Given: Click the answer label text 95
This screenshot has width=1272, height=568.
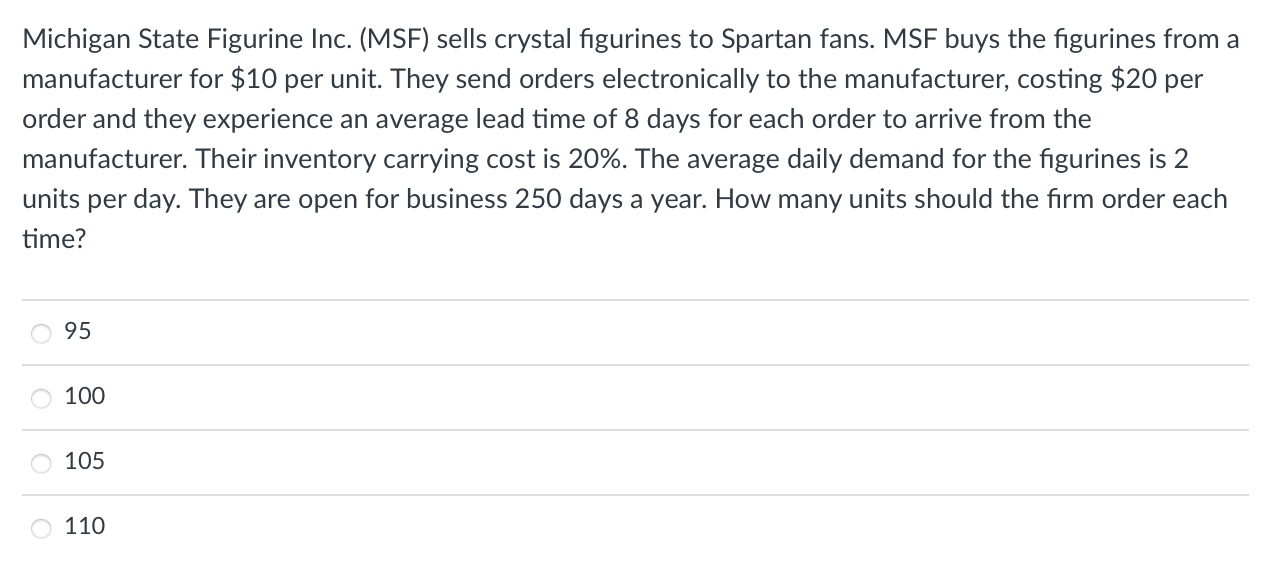Looking at the screenshot, I should coord(77,332).
